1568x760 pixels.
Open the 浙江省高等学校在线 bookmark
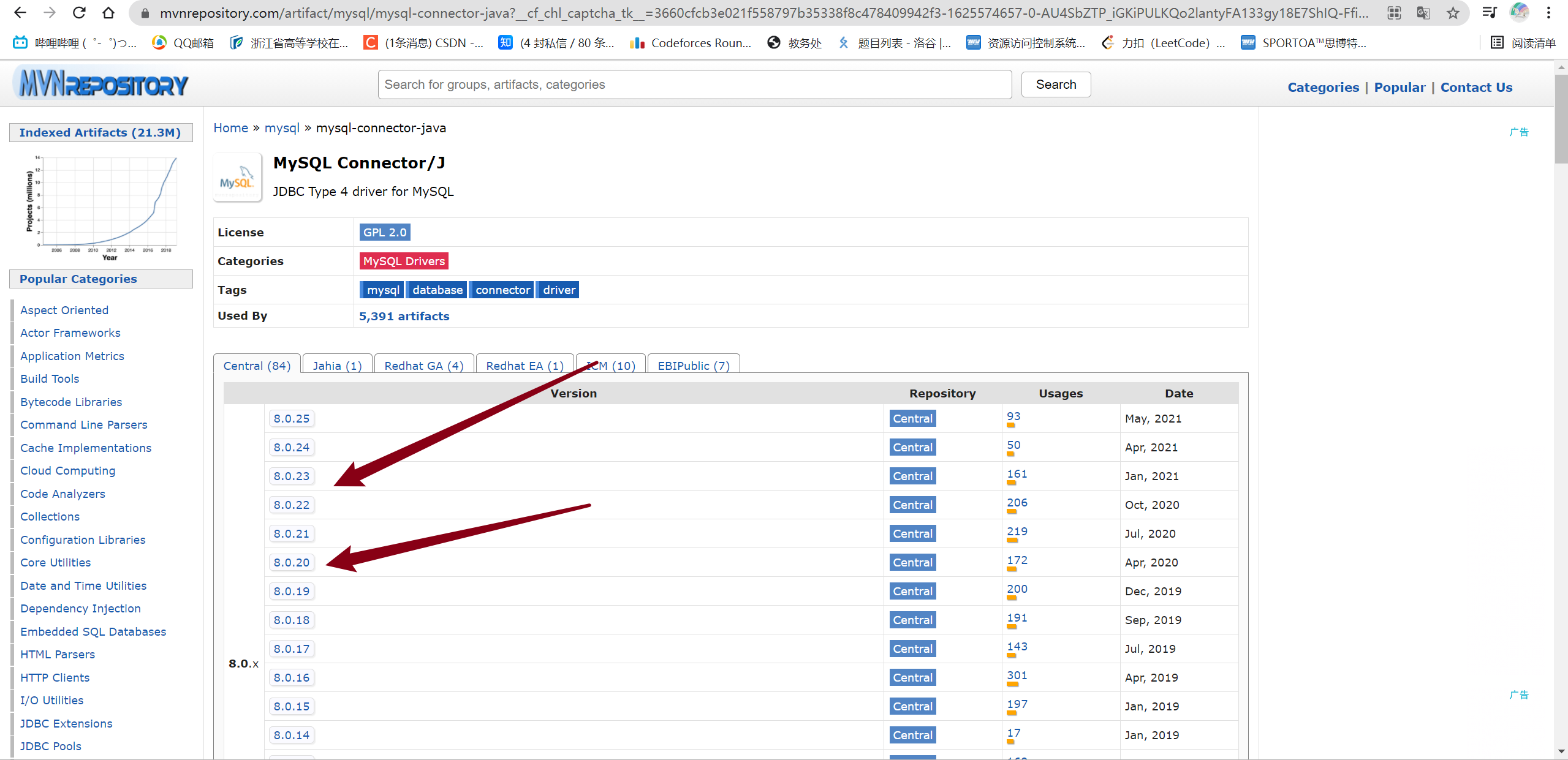[x=289, y=43]
